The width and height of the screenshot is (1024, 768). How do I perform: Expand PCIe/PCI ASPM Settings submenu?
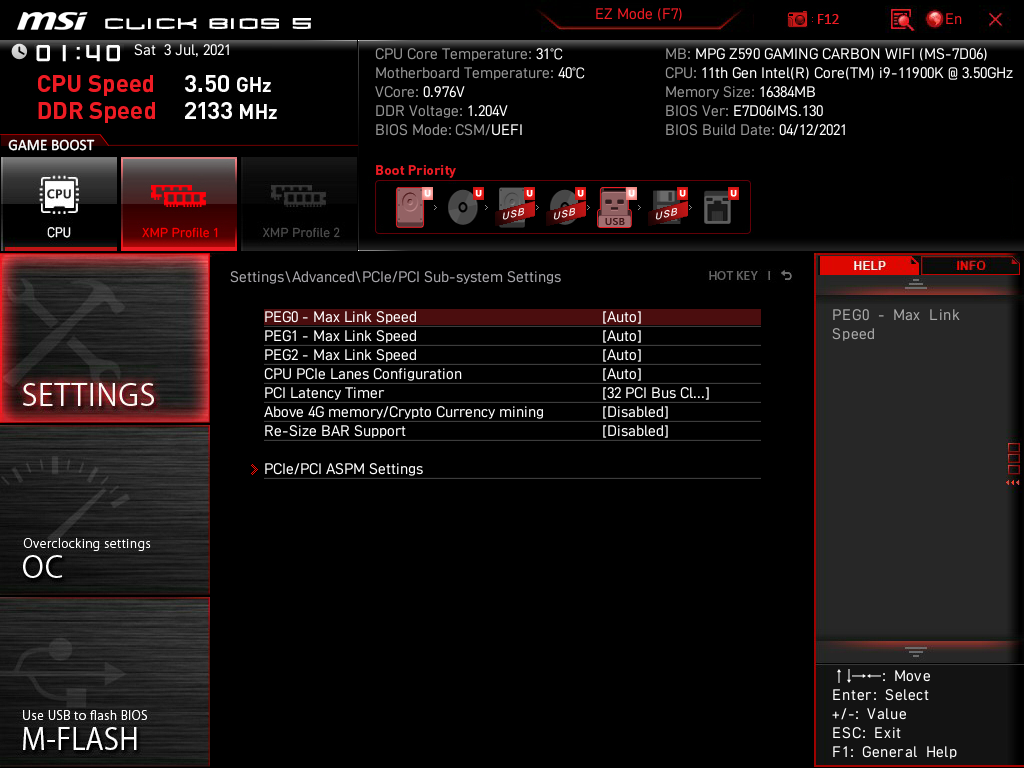point(512,469)
